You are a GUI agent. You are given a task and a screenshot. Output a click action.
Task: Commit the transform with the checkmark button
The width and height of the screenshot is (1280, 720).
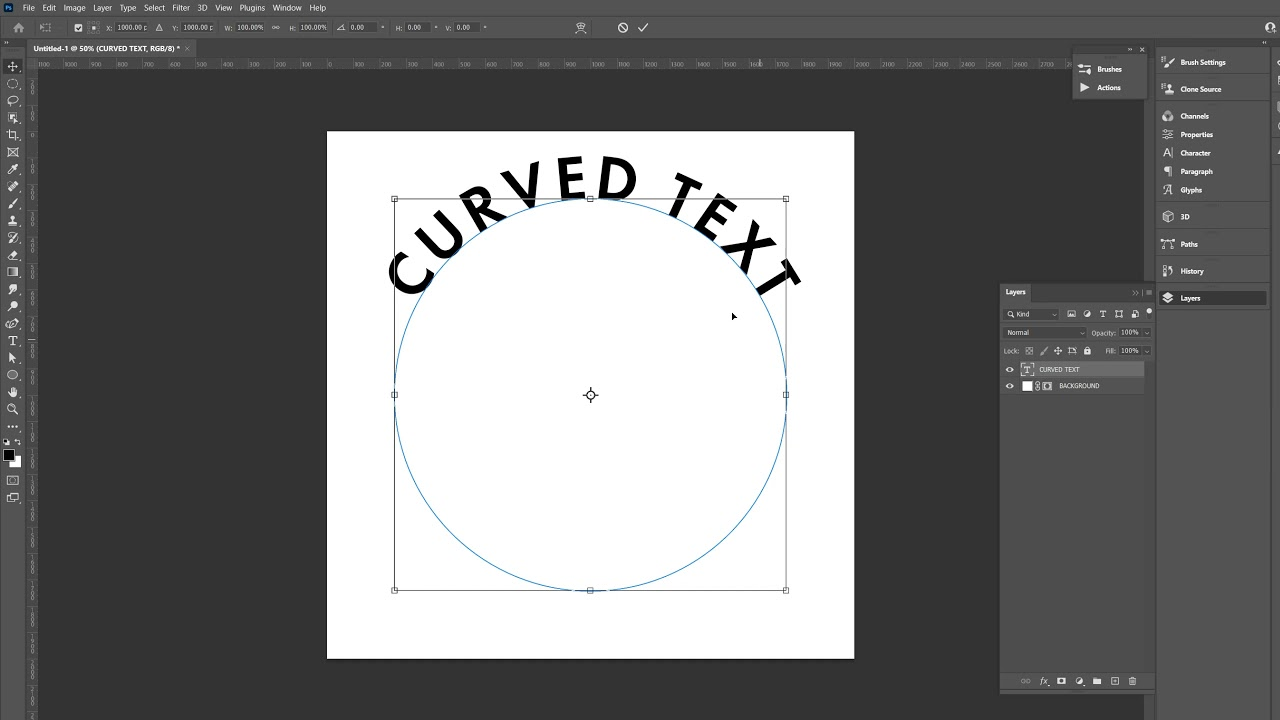click(x=643, y=27)
